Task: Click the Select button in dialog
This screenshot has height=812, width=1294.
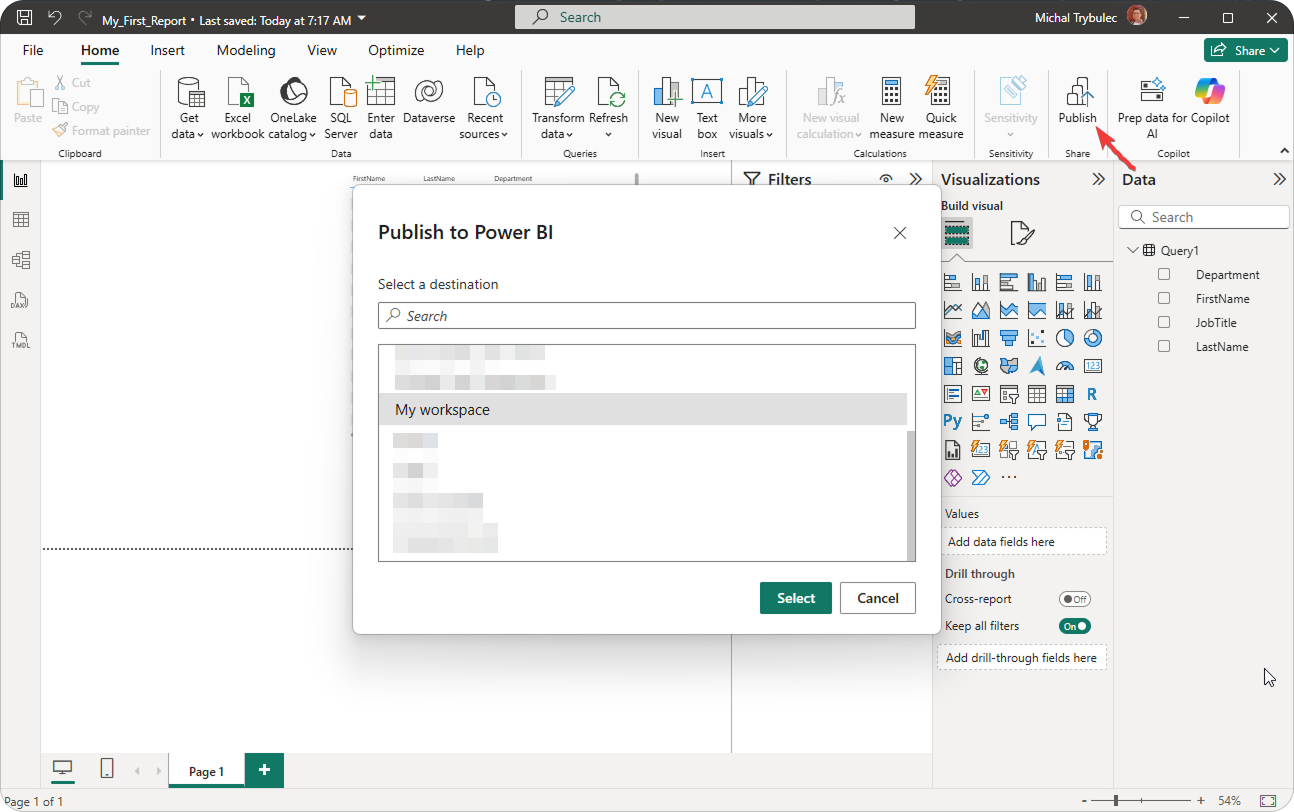Action: pyautogui.click(x=795, y=598)
